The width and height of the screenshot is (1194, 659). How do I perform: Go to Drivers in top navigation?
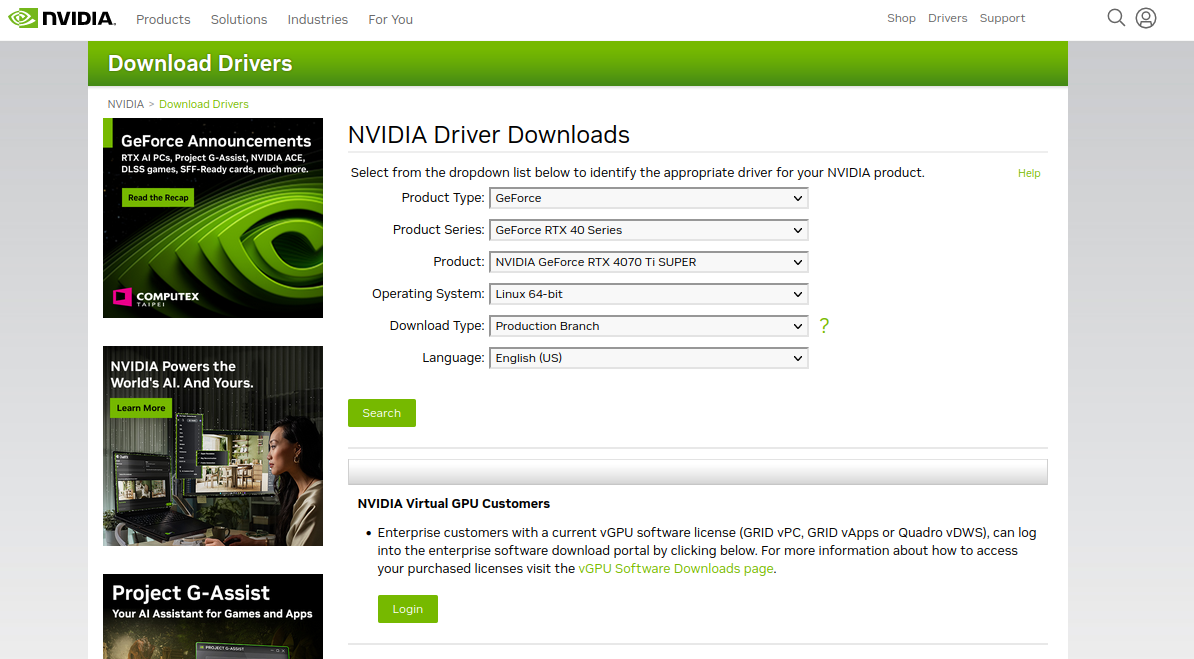pos(947,18)
